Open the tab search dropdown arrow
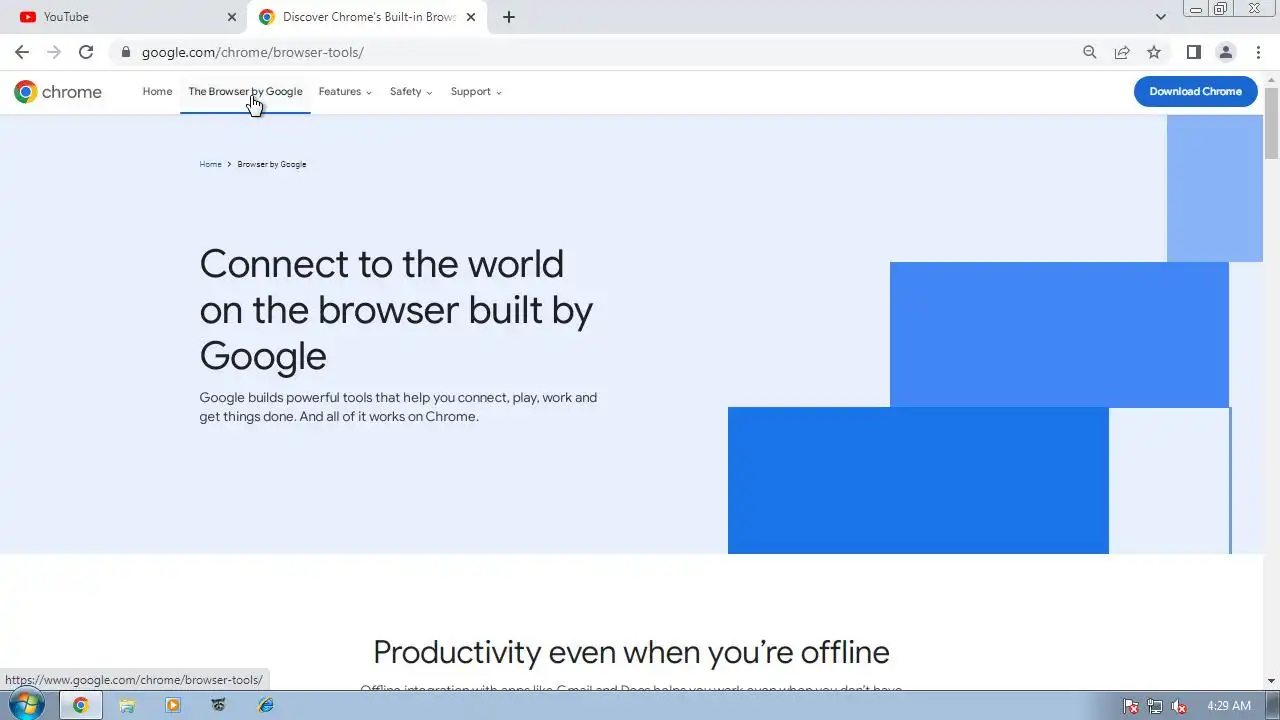 pyautogui.click(x=1160, y=17)
